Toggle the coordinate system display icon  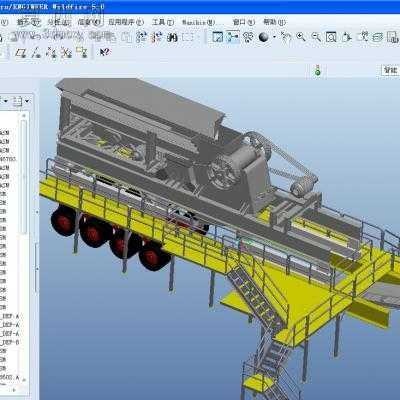[x=66, y=52]
